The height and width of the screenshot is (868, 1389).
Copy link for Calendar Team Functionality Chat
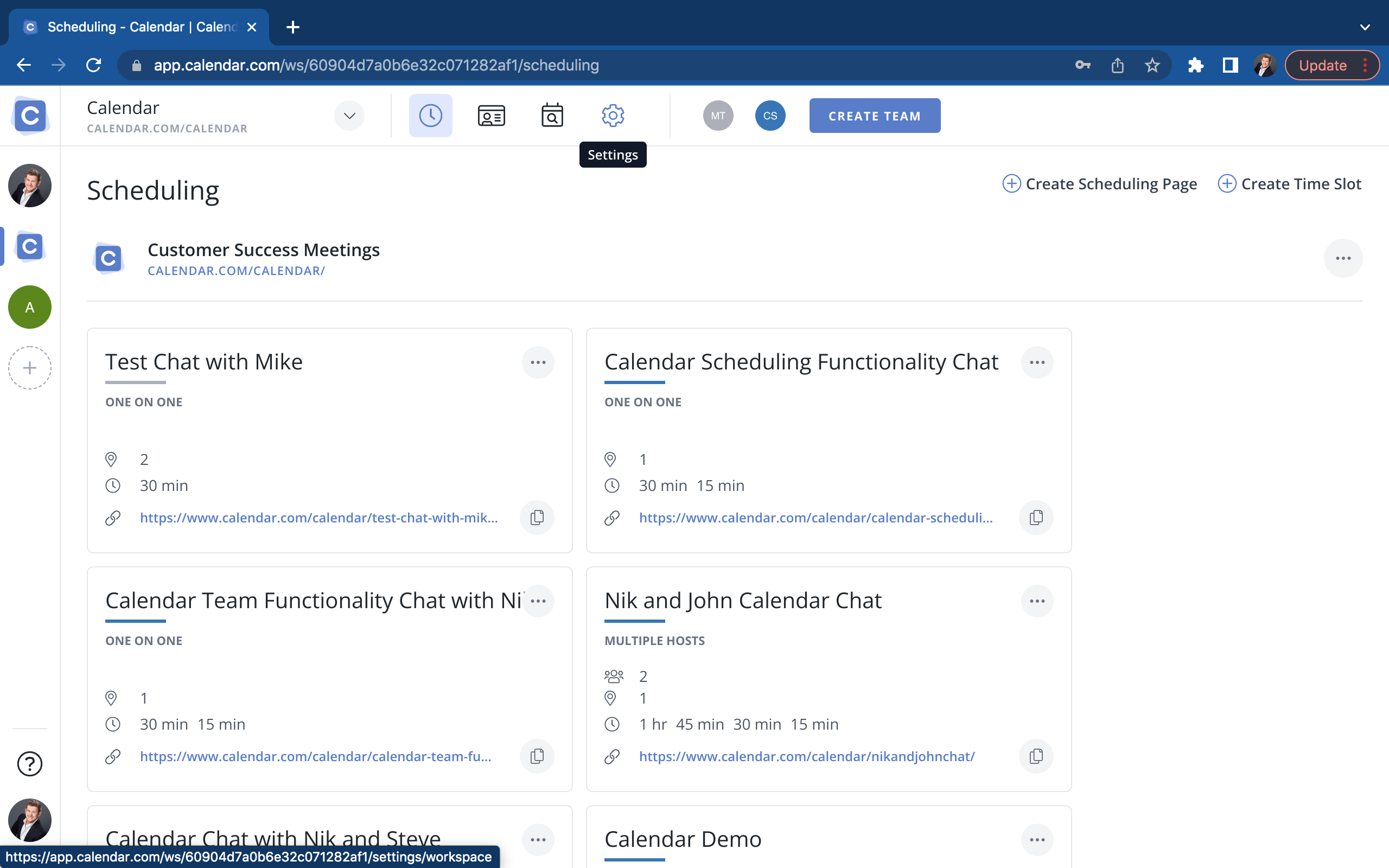[537, 757]
